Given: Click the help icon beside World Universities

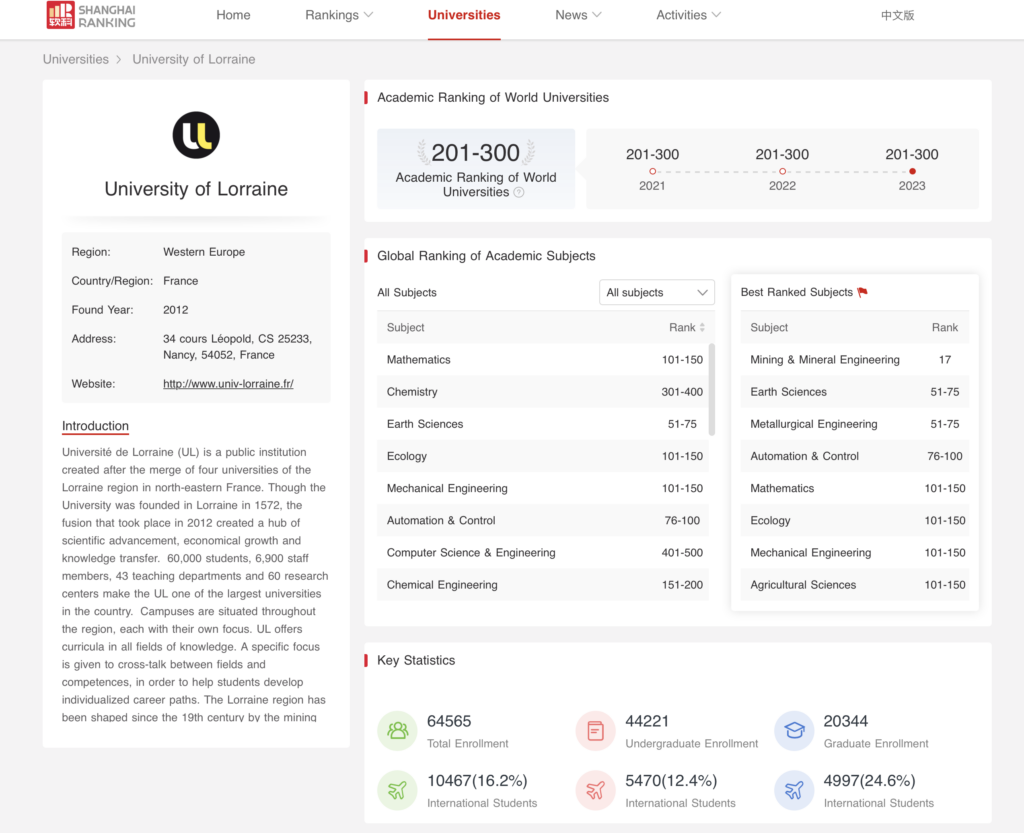Looking at the screenshot, I should pyautogui.click(x=519, y=193).
